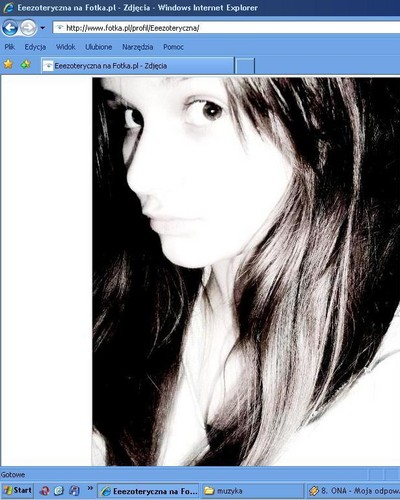Expand the quick launch chevron overflow
The height and width of the screenshot is (500, 400).
pyautogui.click(x=90, y=488)
